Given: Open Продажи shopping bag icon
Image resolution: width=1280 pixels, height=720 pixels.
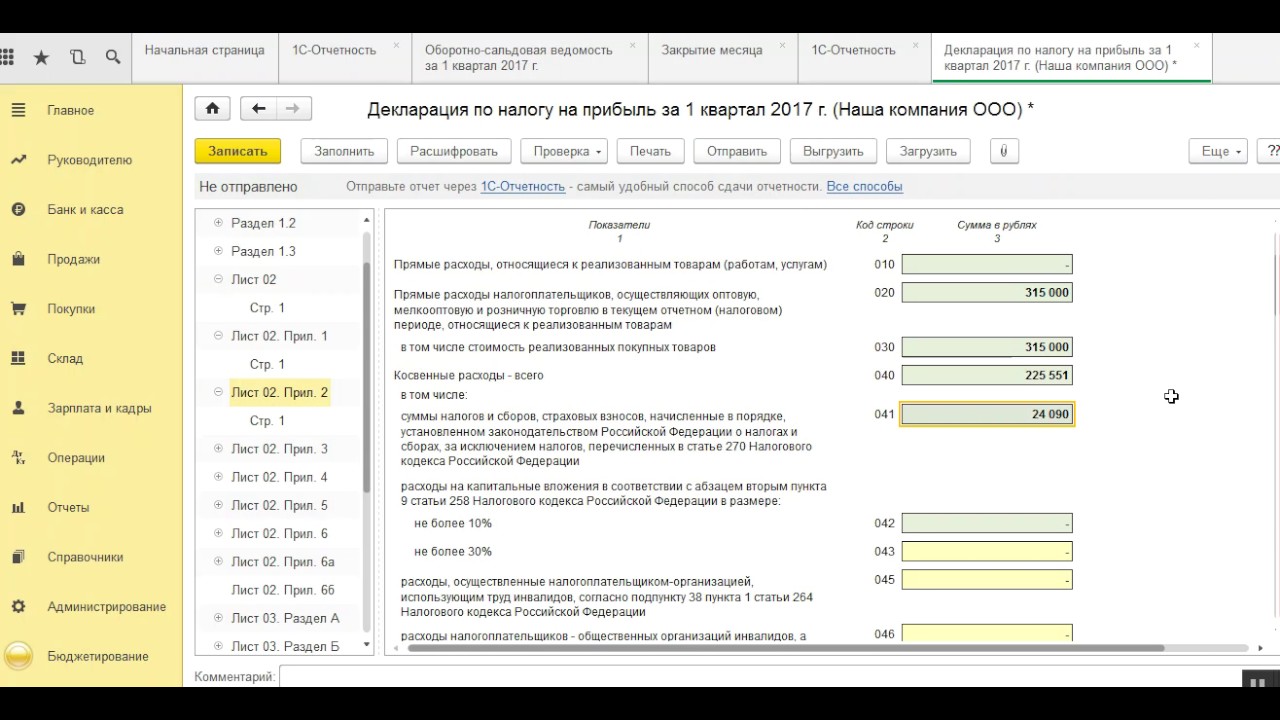Looking at the screenshot, I should tap(18, 259).
